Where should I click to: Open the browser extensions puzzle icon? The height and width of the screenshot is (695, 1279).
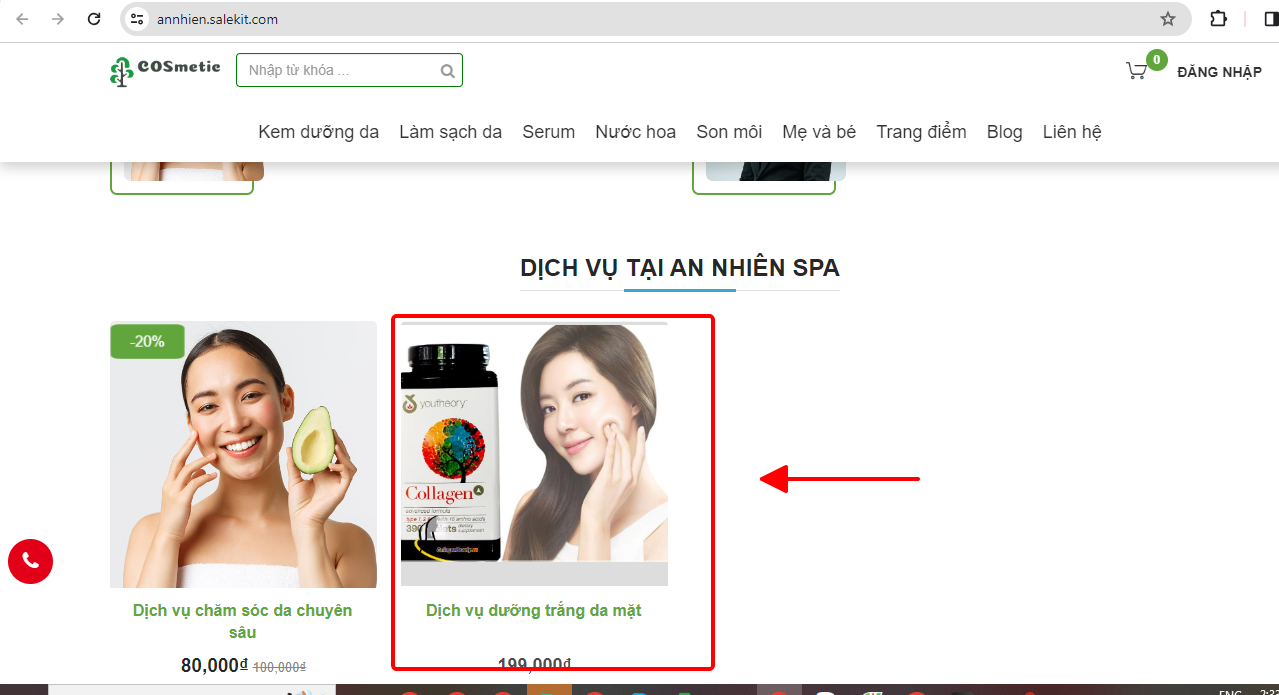click(1218, 19)
